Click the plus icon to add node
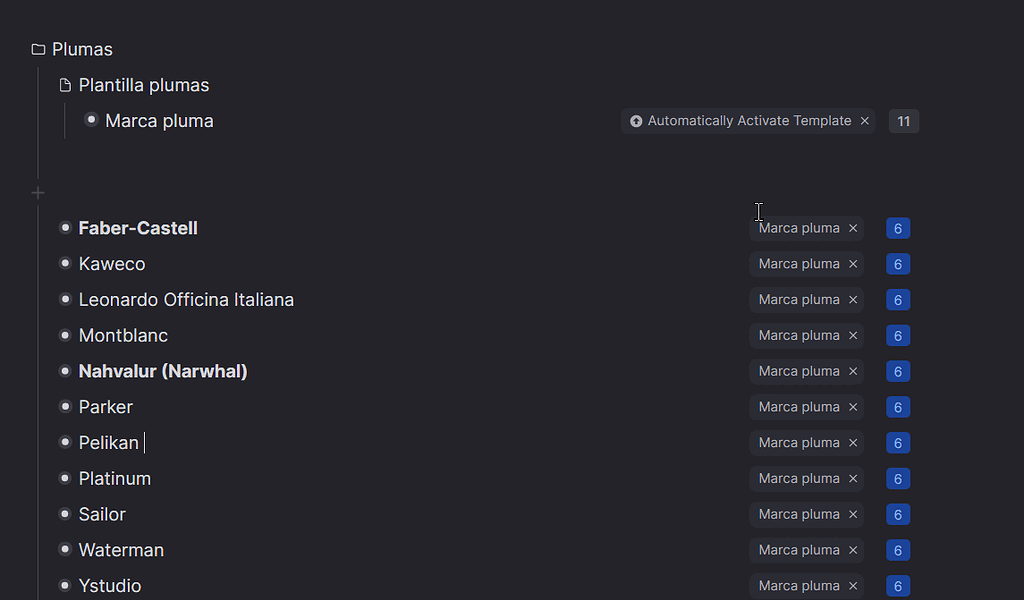Screen dimensions: 1024x600 pyautogui.click(x=38, y=192)
